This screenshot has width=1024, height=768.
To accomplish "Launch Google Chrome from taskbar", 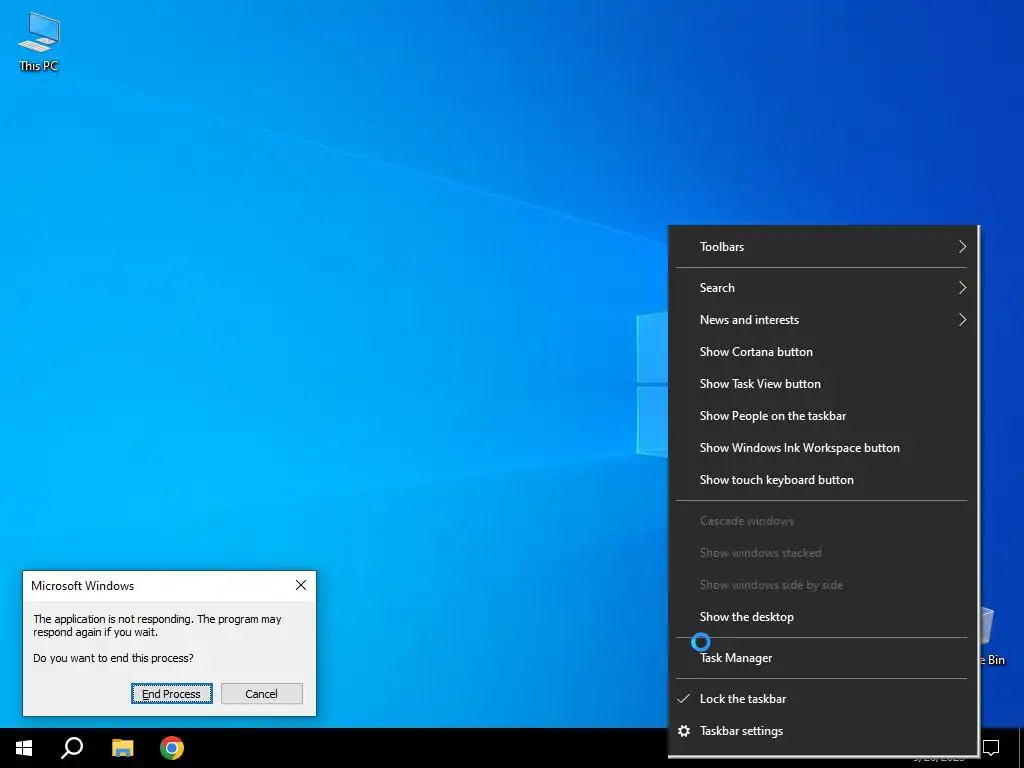I will (172, 748).
